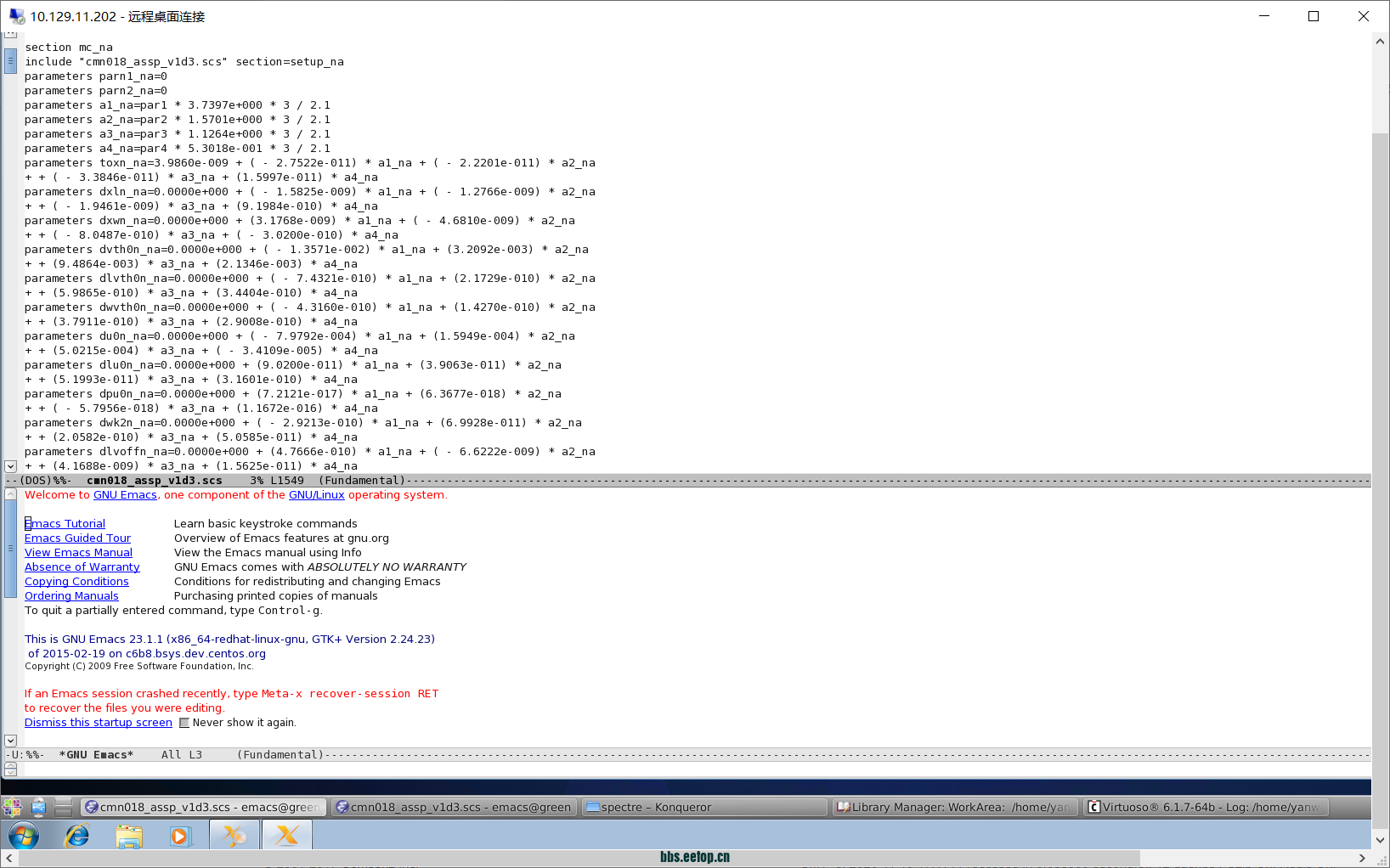The width and height of the screenshot is (1390, 868).
Task: Click the upper Emacs pane scrollbar thumb
Action: 10,61
